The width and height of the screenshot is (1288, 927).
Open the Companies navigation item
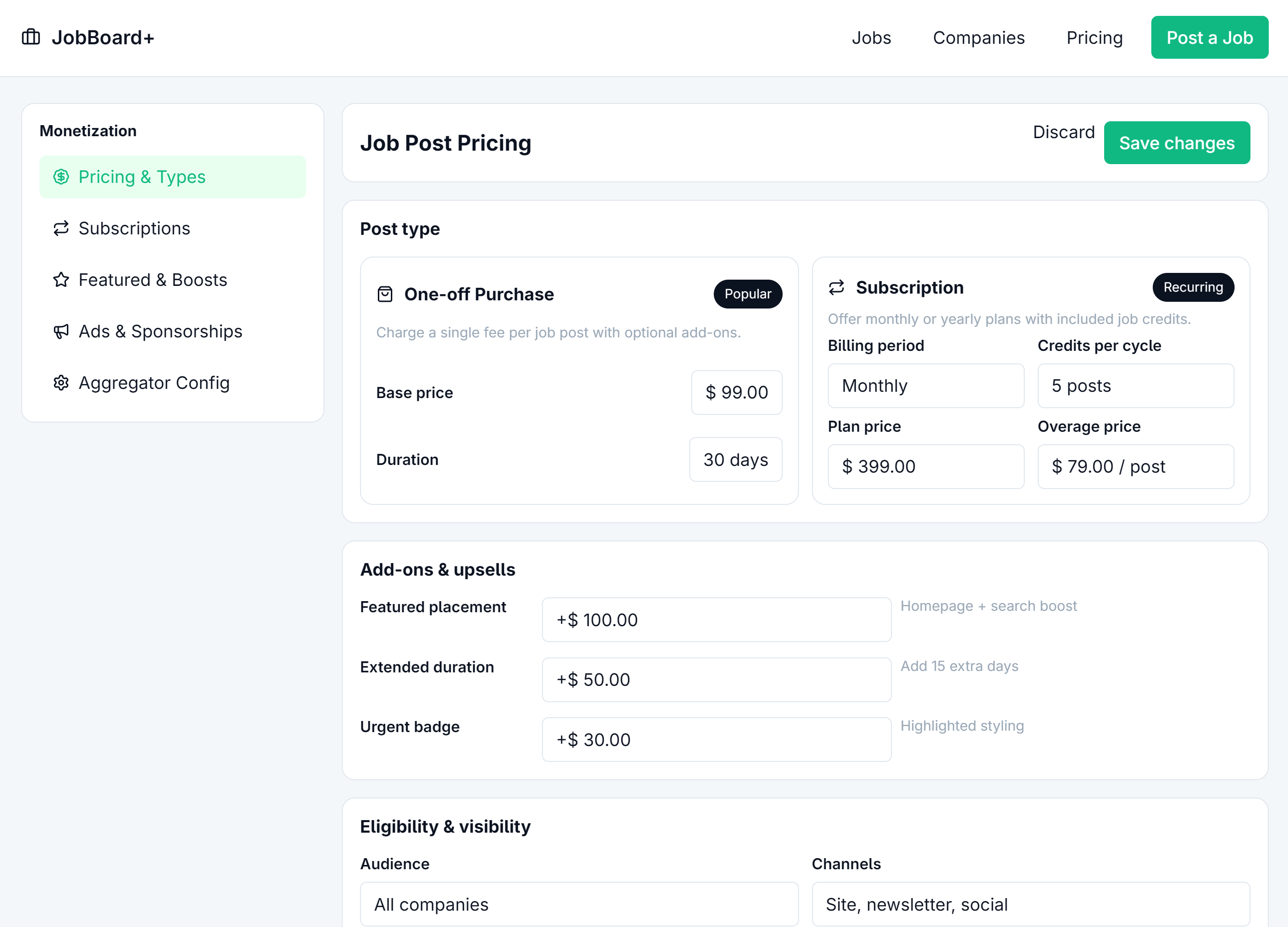coord(979,38)
